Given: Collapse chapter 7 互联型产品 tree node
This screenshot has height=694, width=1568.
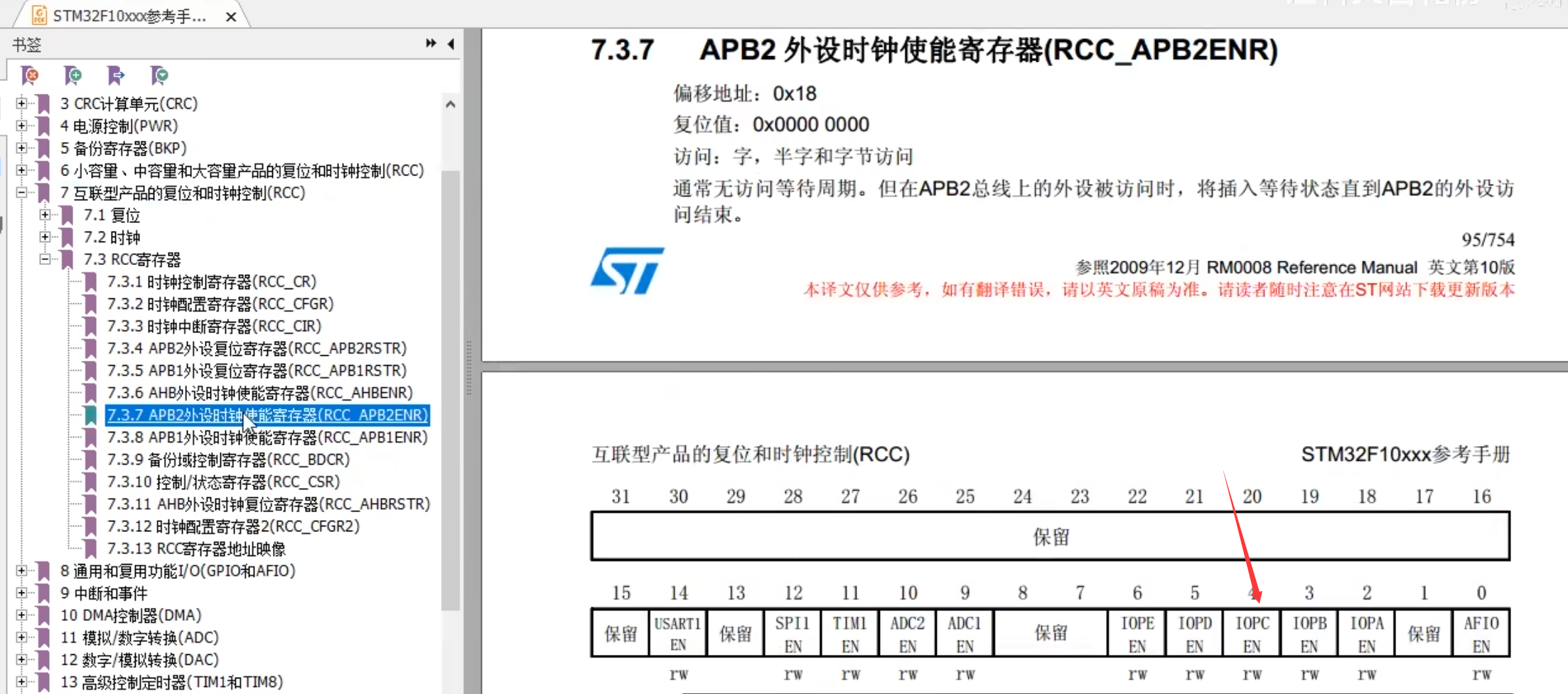Looking at the screenshot, I should 21,193.
